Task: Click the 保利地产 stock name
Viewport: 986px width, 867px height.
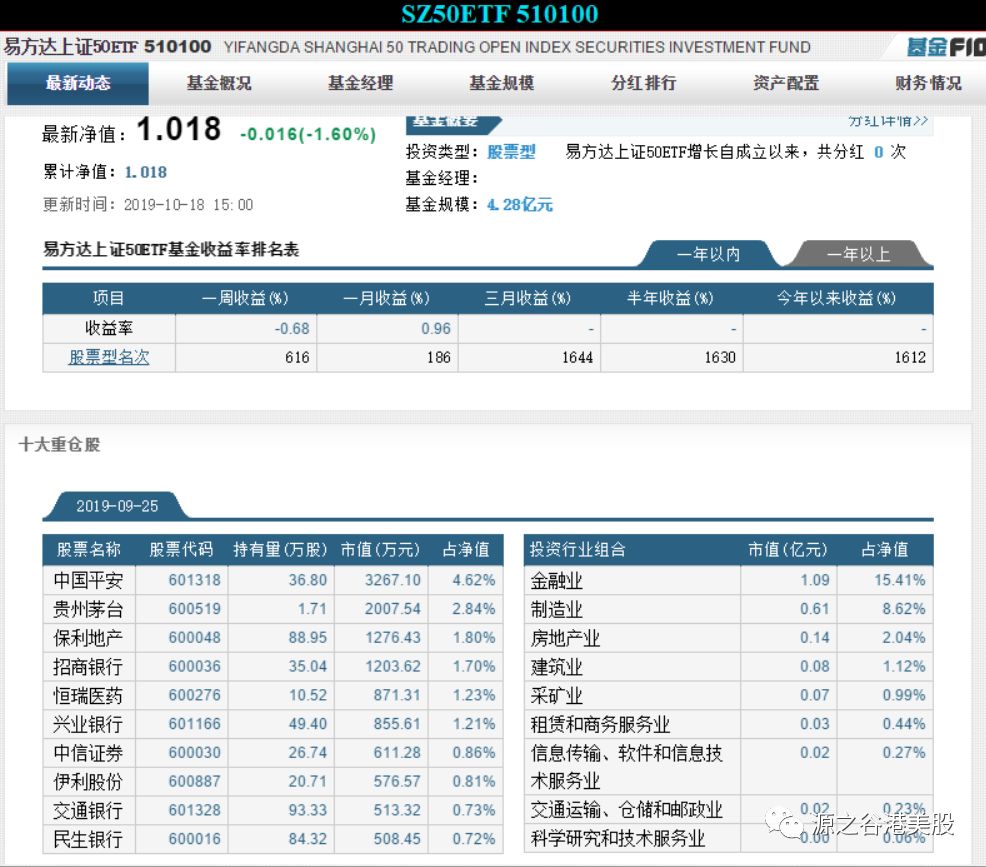Action: point(88,638)
